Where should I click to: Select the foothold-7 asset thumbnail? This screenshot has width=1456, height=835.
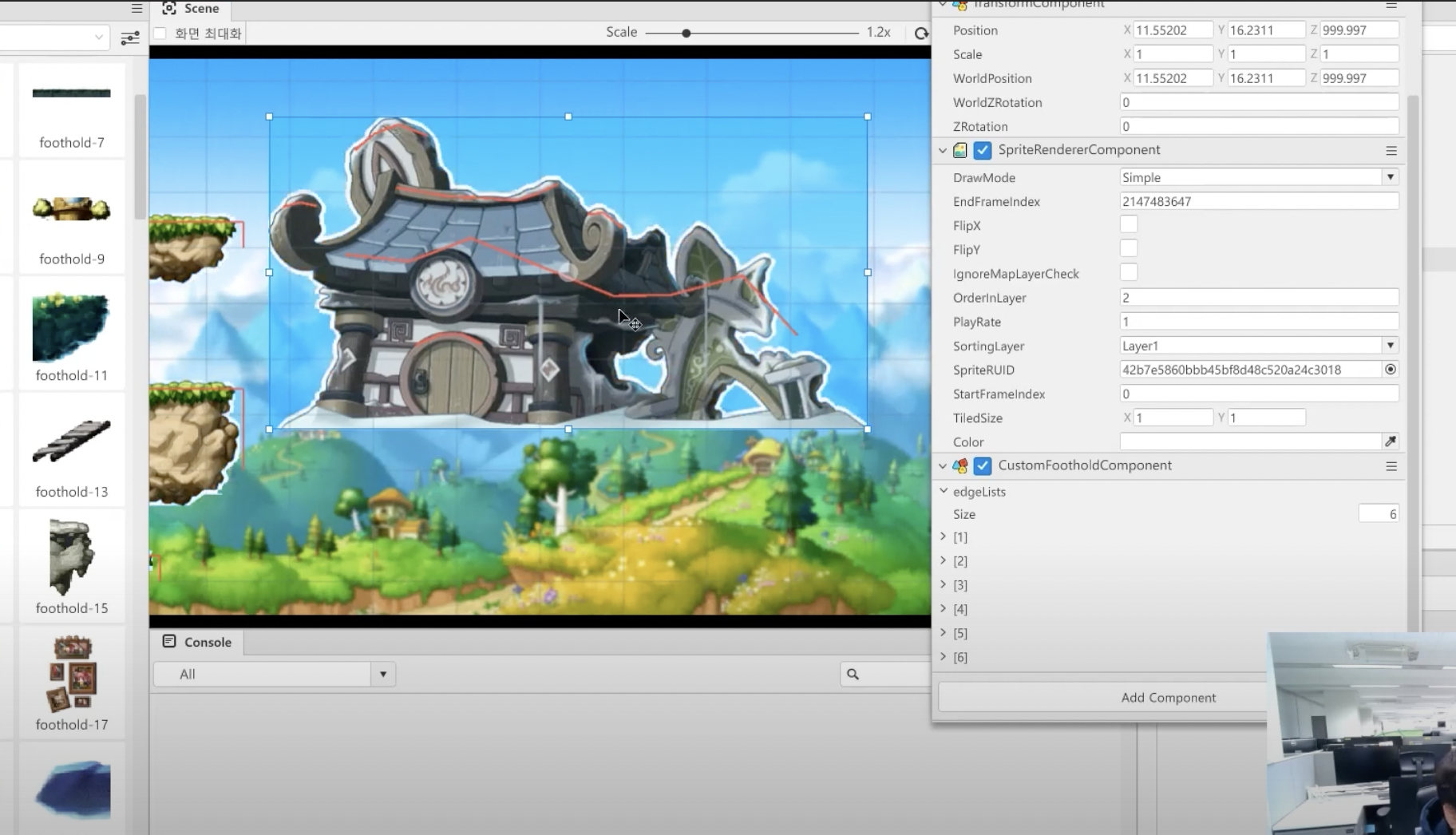(72, 93)
